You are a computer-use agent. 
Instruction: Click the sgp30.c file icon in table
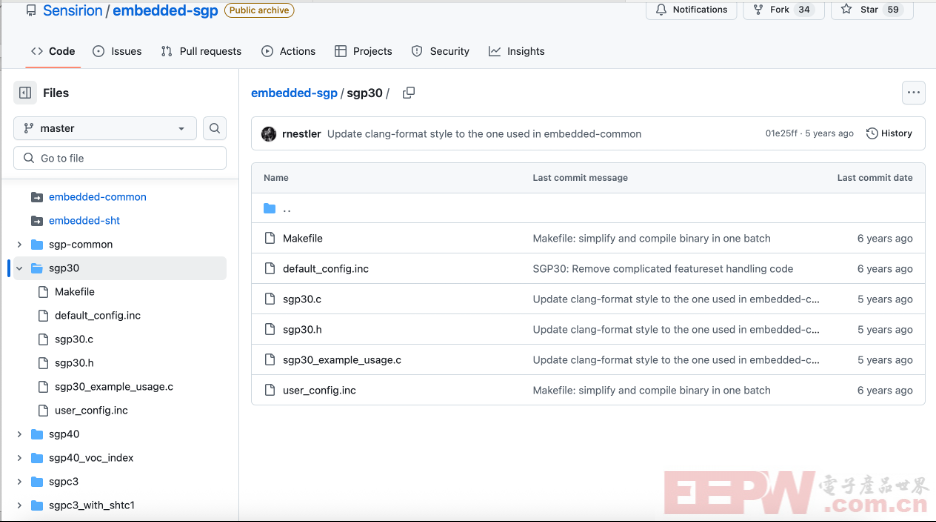coord(270,299)
